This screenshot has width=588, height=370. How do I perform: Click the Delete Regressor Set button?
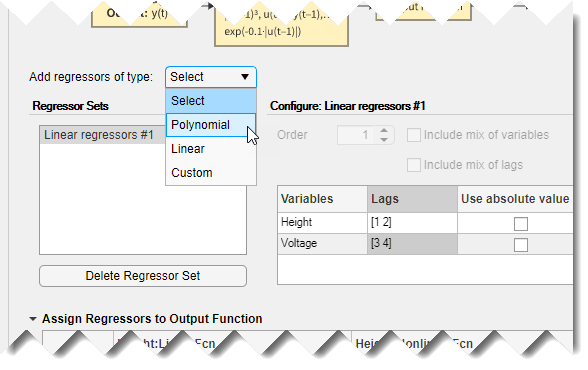pos(143,276)
